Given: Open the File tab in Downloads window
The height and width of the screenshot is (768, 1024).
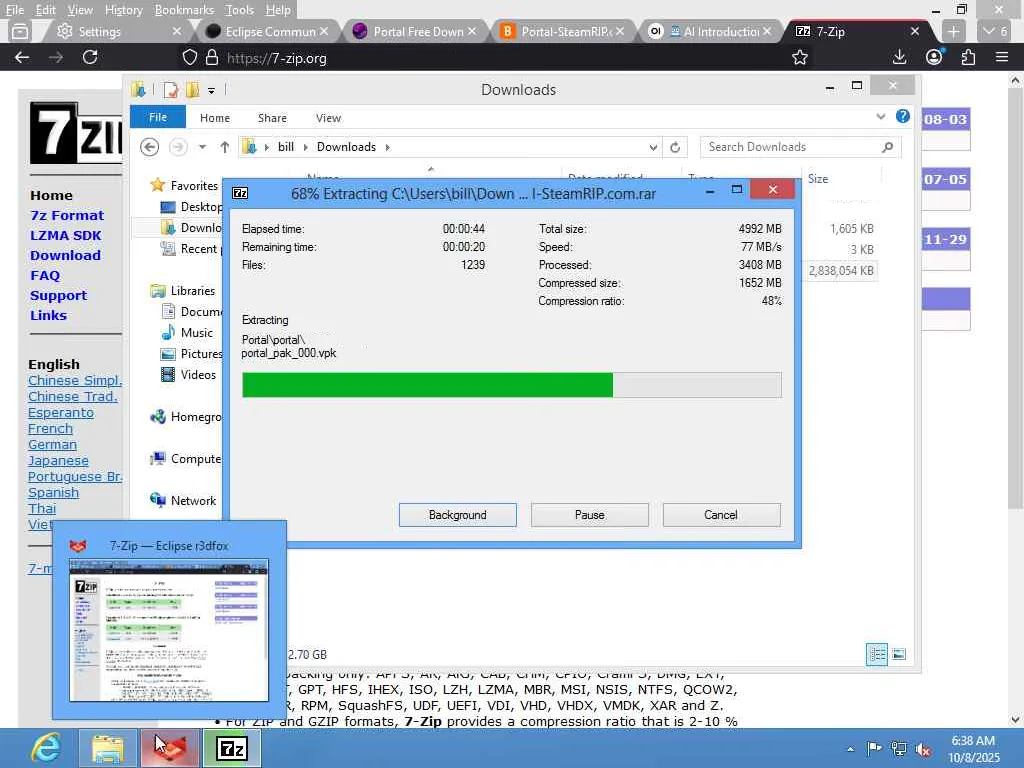Looking at the screenshot, I should click(157, 118).
